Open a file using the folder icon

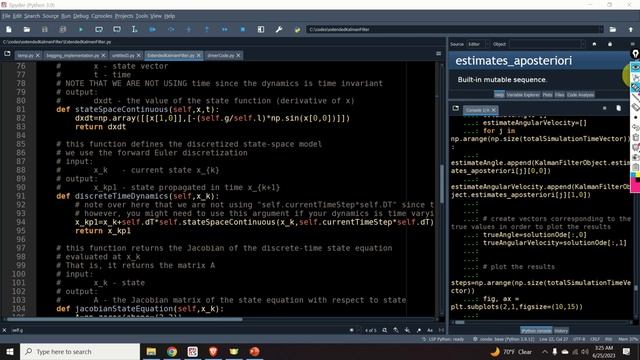click(27, 29)
